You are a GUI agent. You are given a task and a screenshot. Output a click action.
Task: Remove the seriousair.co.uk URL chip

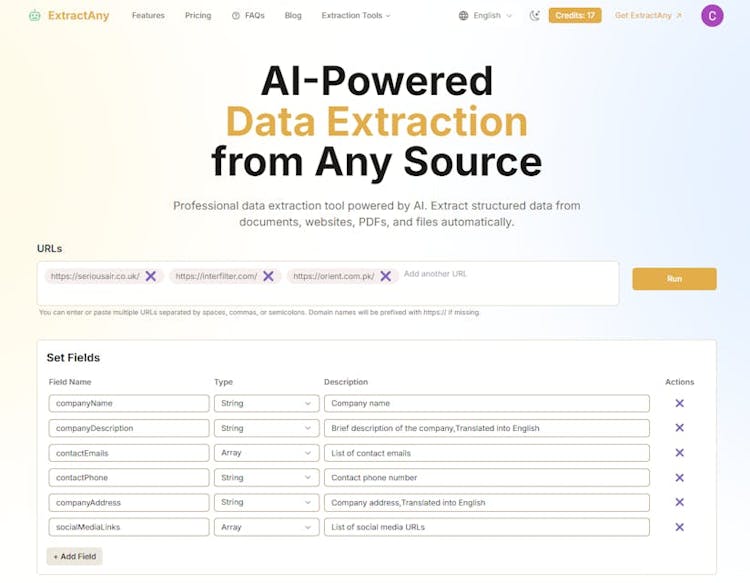pyautogui.click(x=151, y=276)
